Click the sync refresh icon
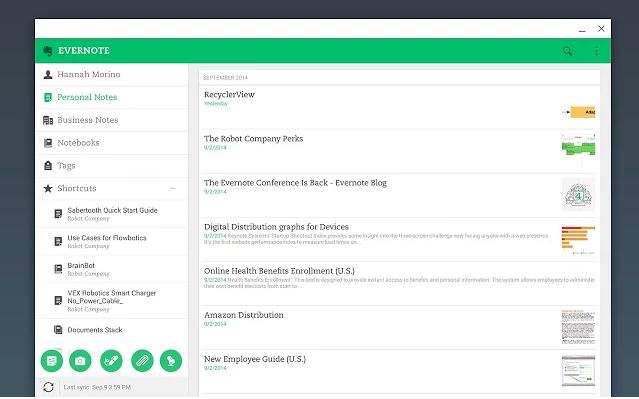Image resolution: width=639 pixels, height=399 pixels. [48, 387]
